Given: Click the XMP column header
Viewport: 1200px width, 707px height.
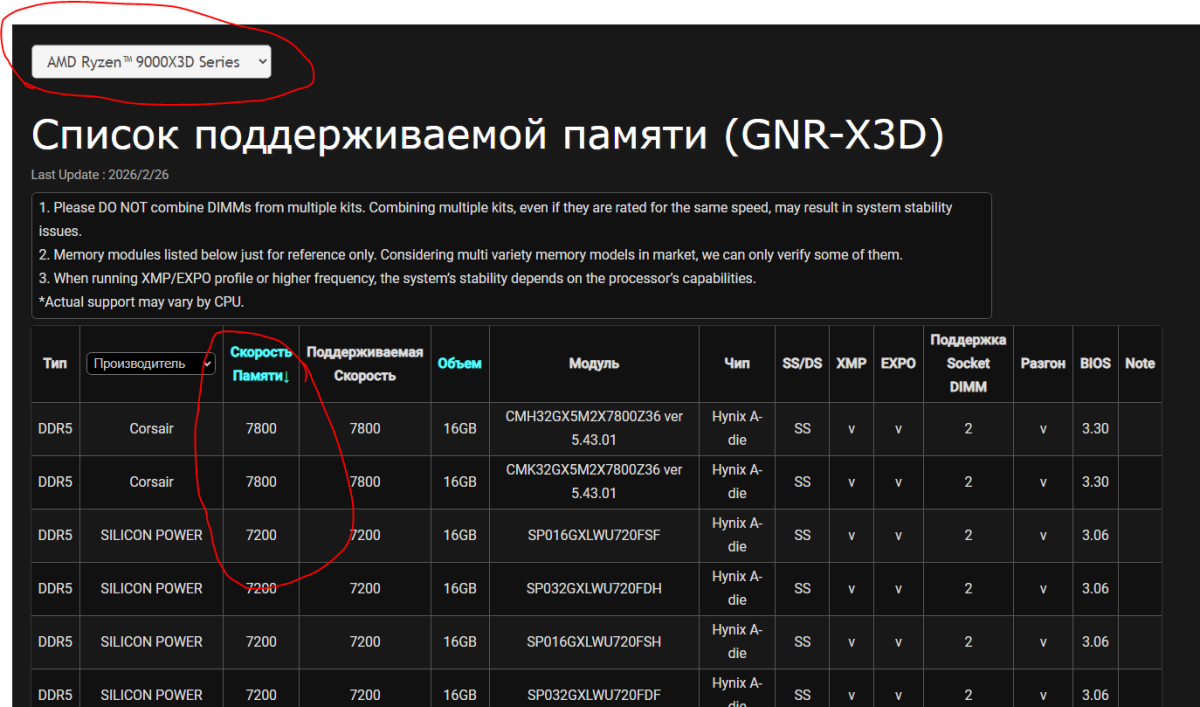Looking at the screenshot, I should click(x=851, y=363).
